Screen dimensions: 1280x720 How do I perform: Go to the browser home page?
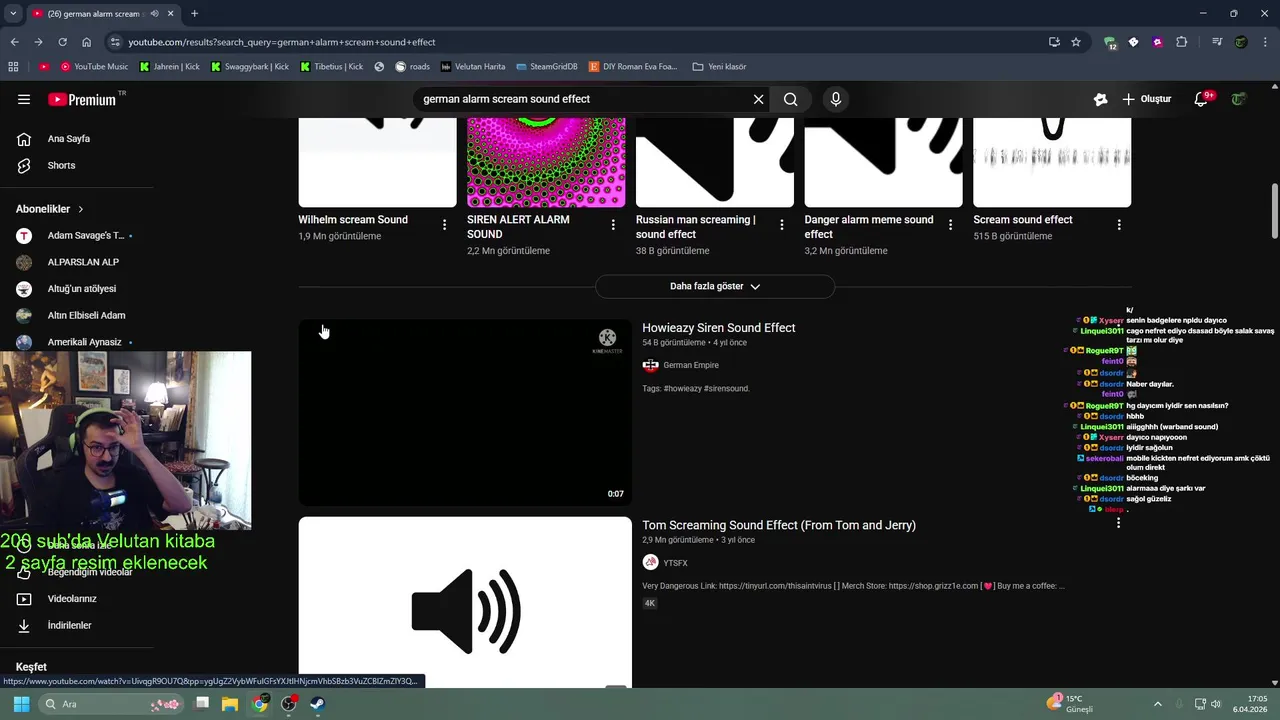click(86, 42)
